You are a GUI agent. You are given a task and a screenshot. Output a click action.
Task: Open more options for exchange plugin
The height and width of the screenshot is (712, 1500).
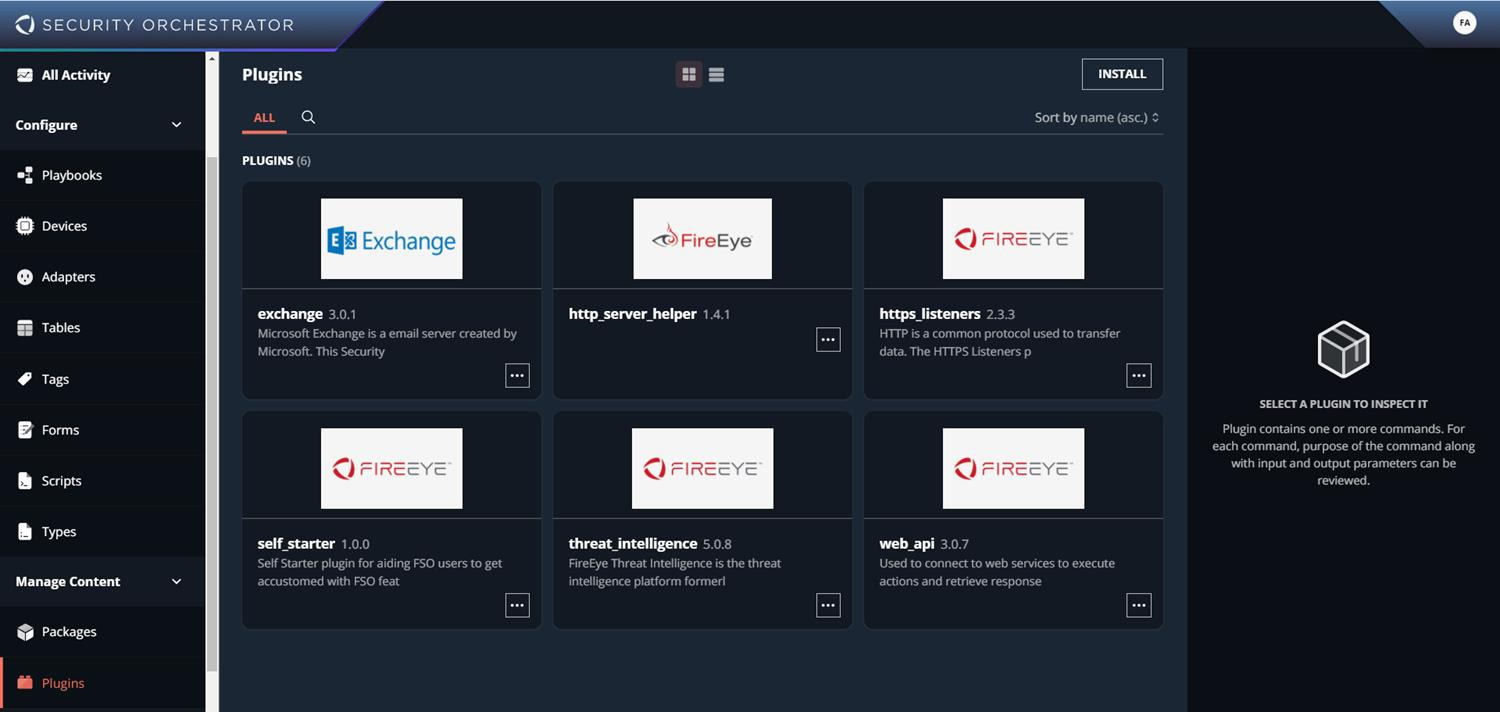click(517, 375)
